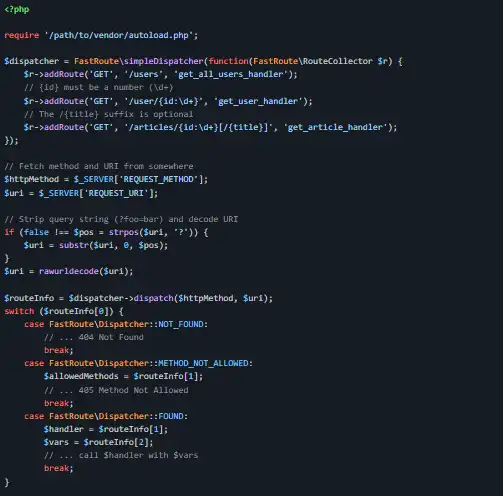
Task: Click the 'REQUEST_URI' key string
Action: (116, 193)
